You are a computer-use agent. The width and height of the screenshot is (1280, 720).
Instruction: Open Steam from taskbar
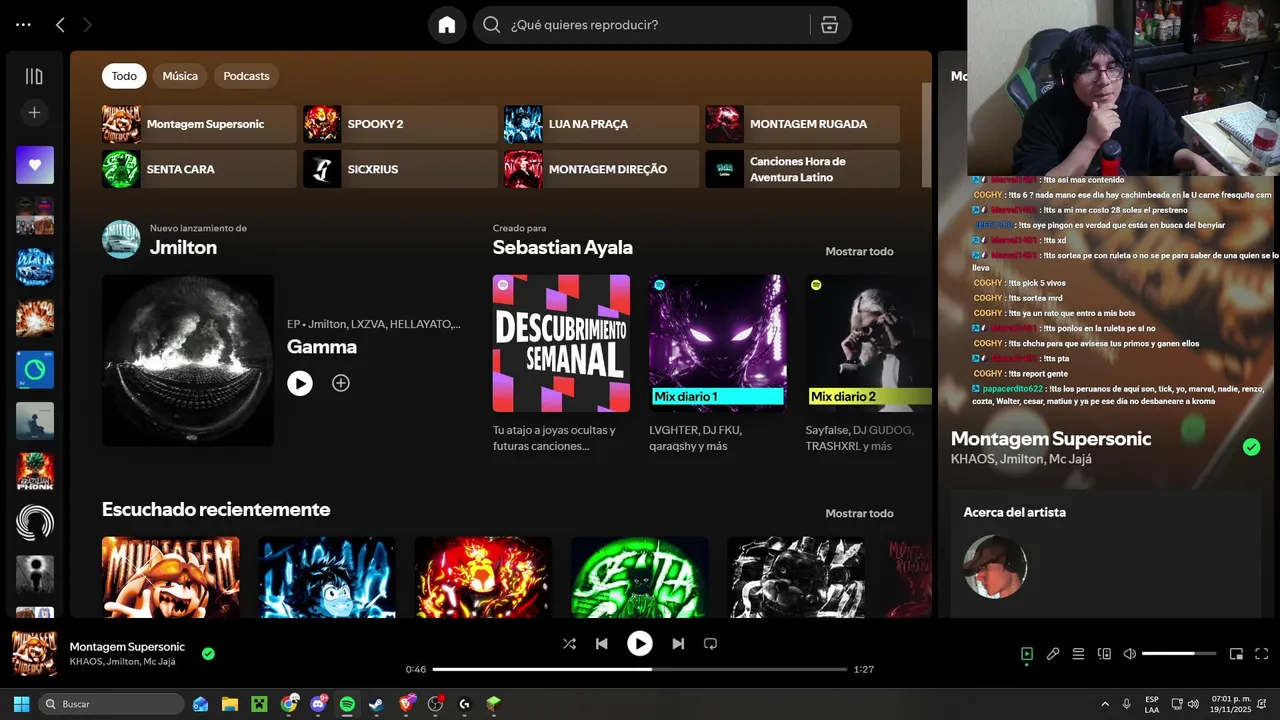point(376,704)
